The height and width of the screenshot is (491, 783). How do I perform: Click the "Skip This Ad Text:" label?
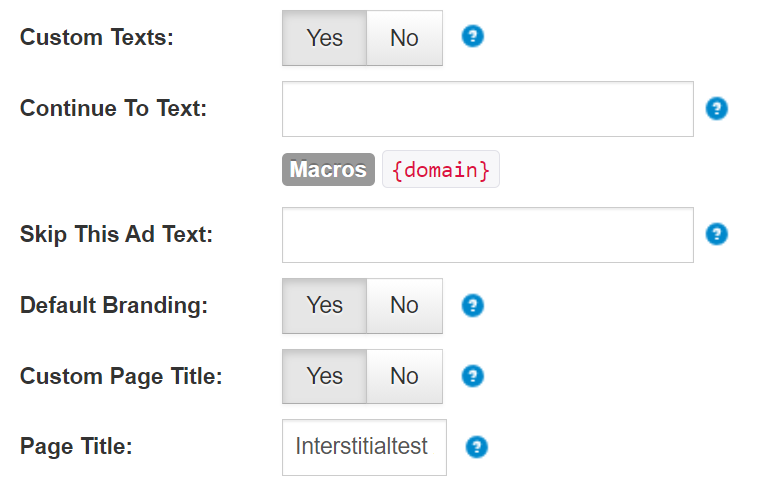coord(117,234)
